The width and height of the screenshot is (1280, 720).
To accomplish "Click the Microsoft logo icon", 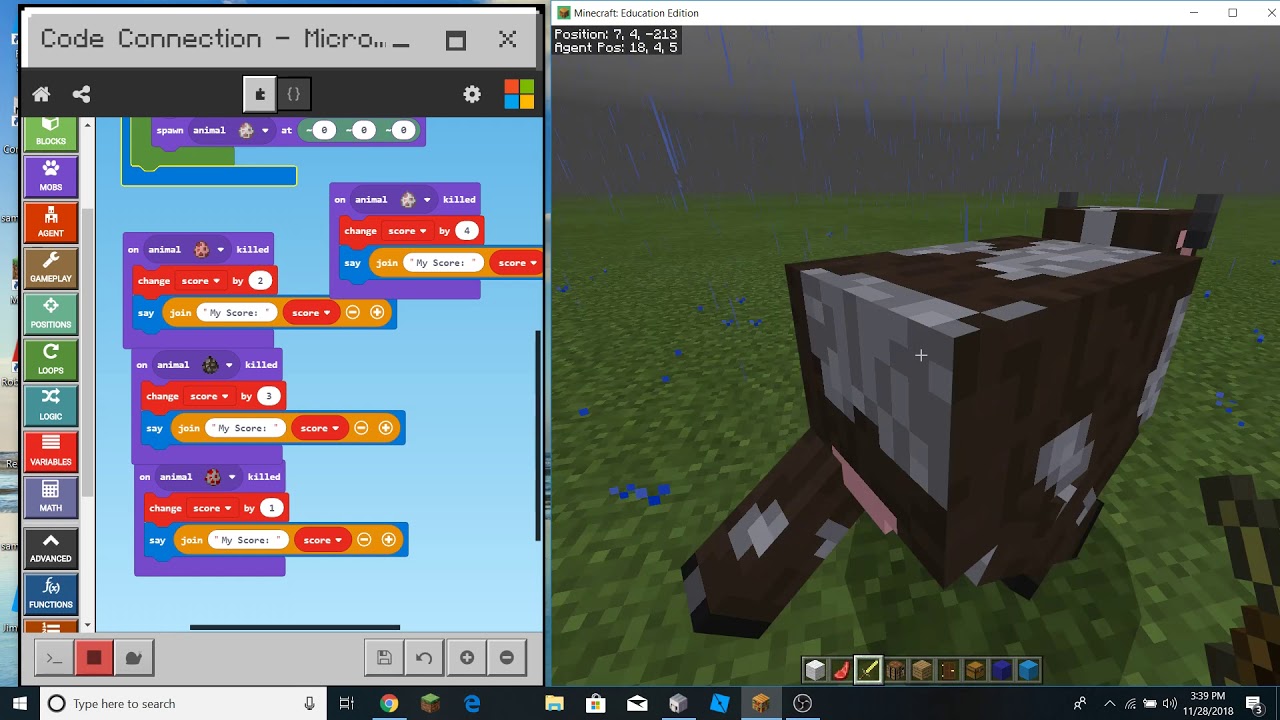I will (519, 94).
